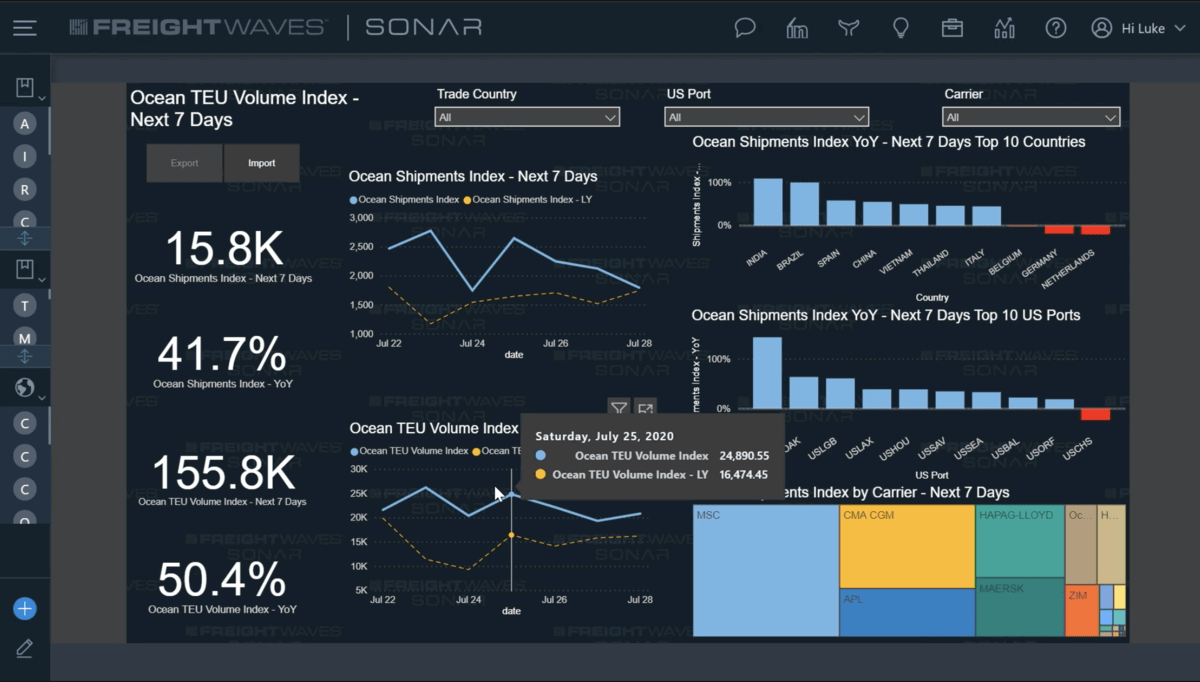Viewport: 1200px width, 682px height.
Task: Select the R item in sidebar
Action: [25, 190]
